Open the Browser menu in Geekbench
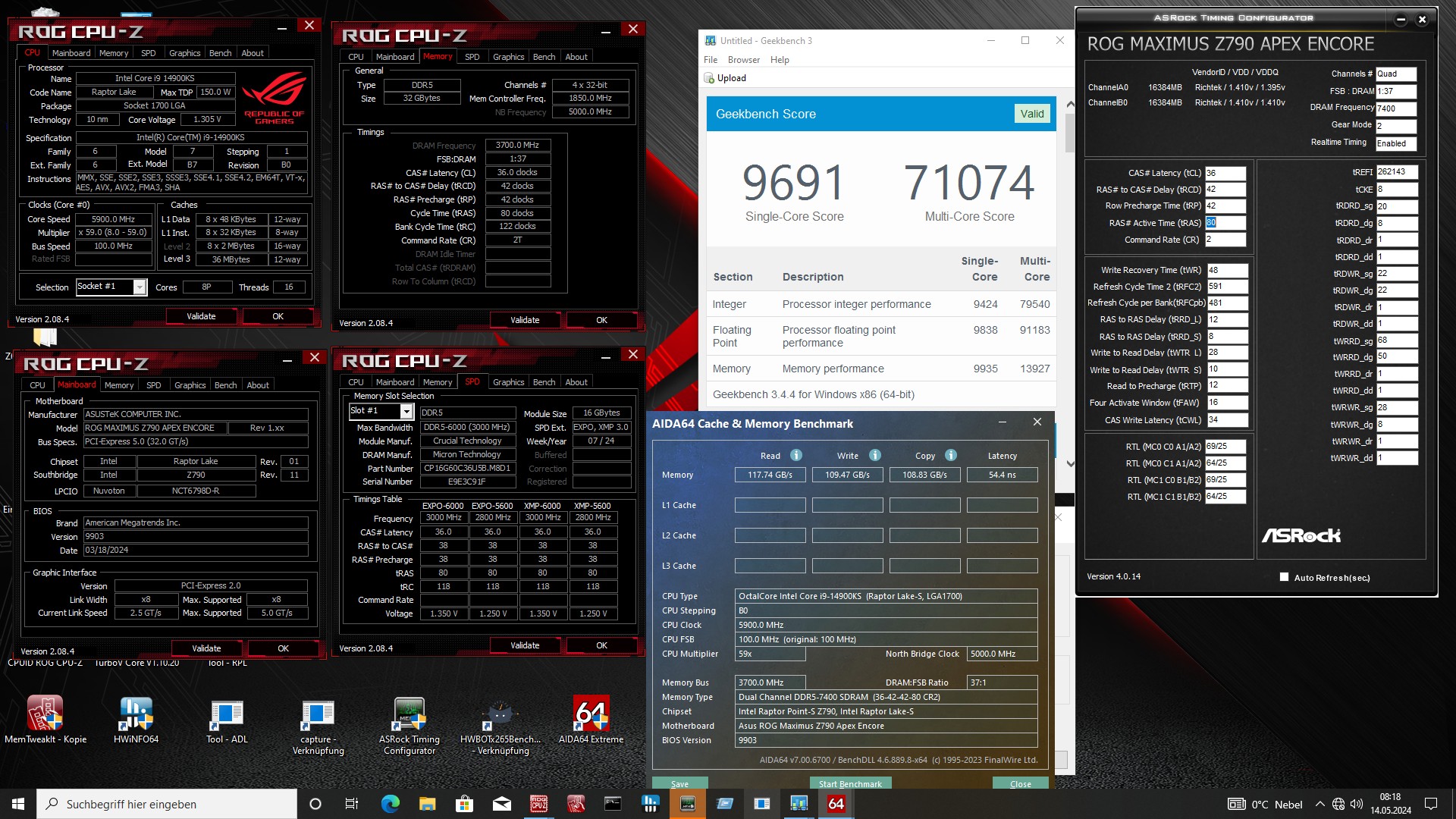This screenshot has width=1456, height=819. [743, 60]
